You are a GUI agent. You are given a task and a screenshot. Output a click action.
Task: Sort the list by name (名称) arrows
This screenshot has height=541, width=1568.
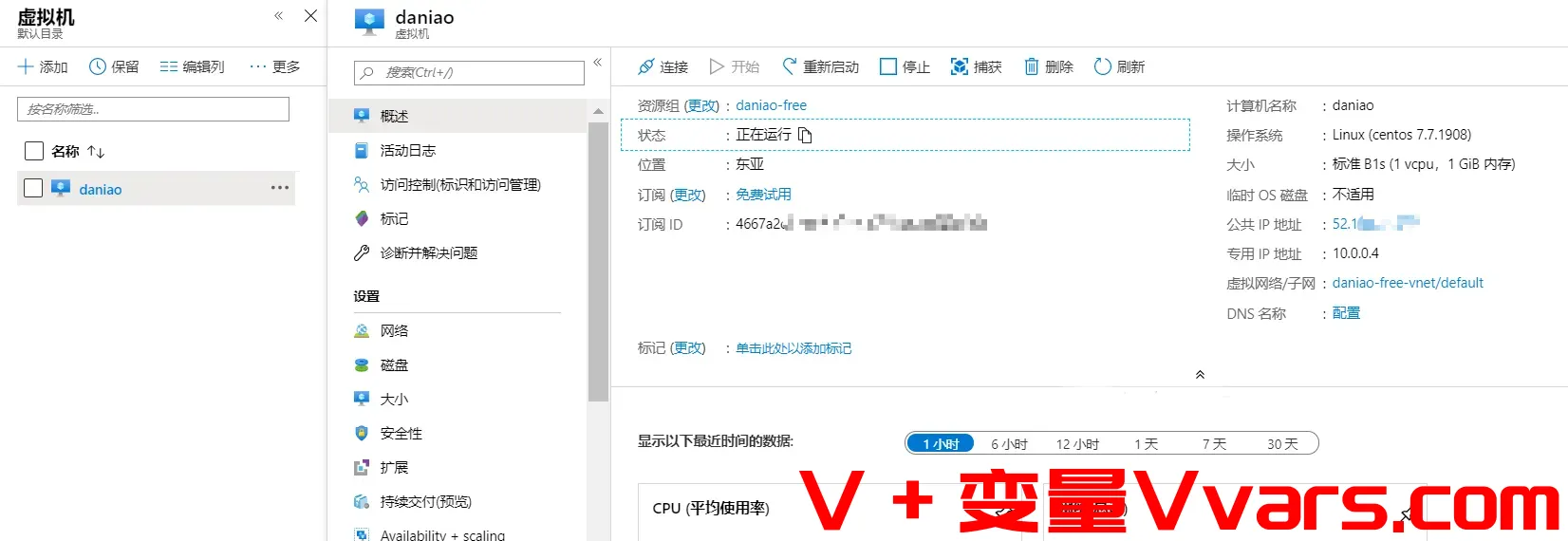pyautogui.click(x=96, y=152)
